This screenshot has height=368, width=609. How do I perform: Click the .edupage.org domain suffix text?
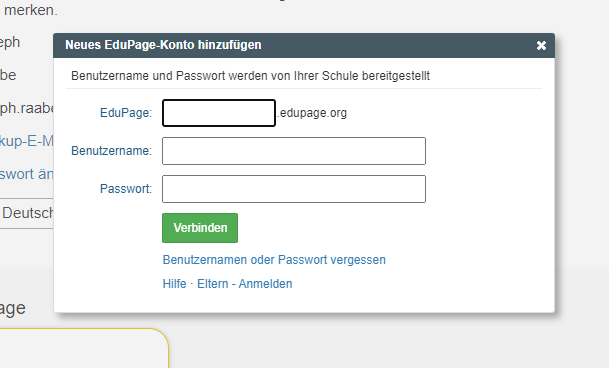(312, 113)
